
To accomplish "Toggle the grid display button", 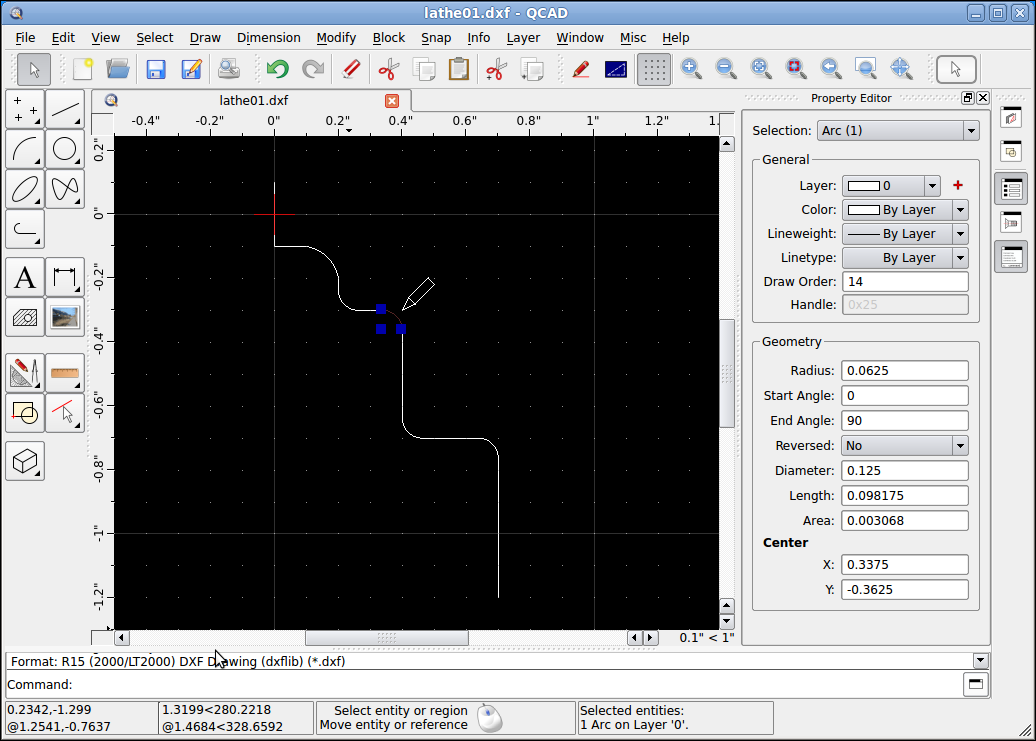I will [x=653, y=69].
